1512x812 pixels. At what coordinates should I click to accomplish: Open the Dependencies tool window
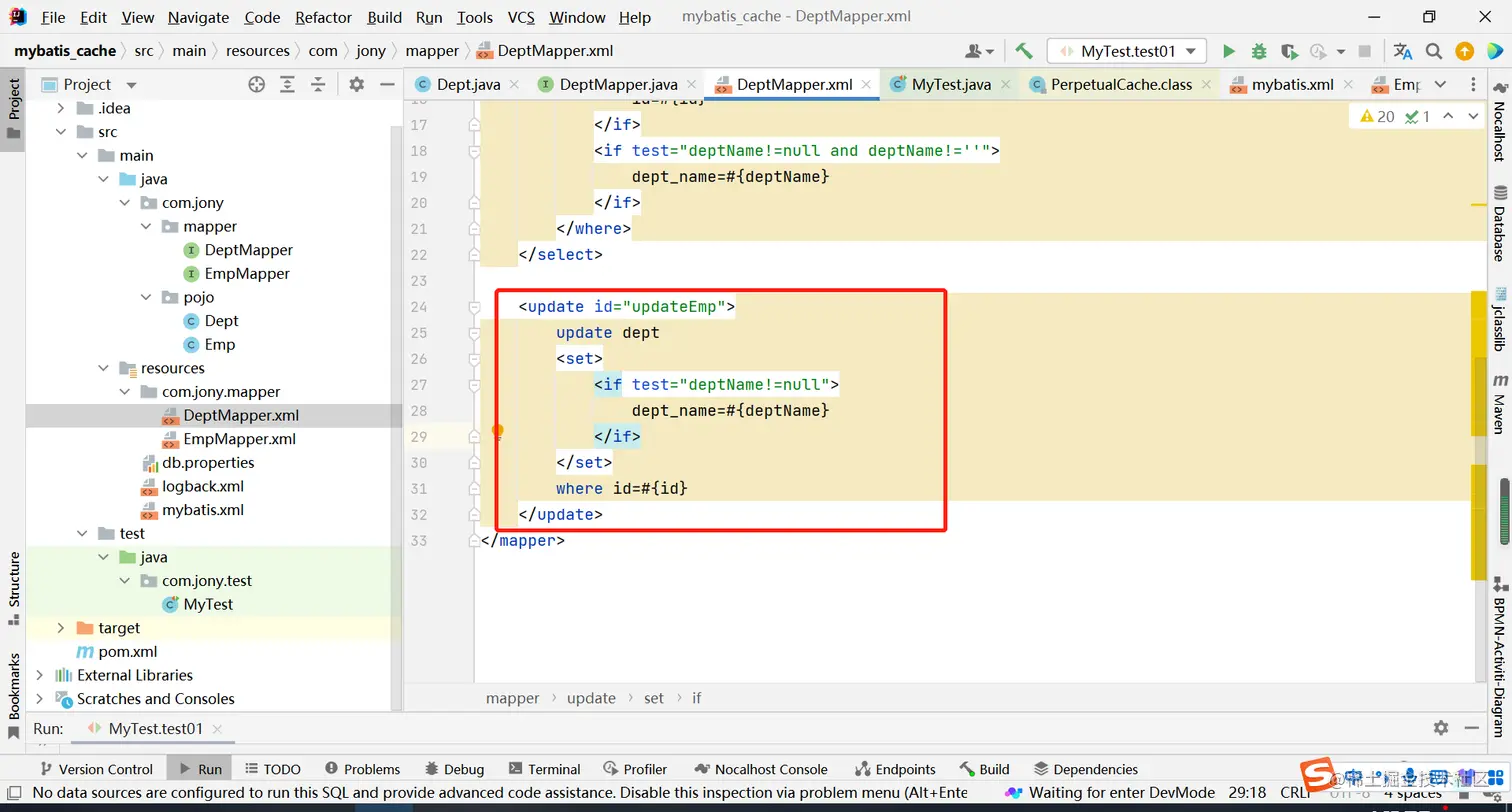pos(1086,769)
